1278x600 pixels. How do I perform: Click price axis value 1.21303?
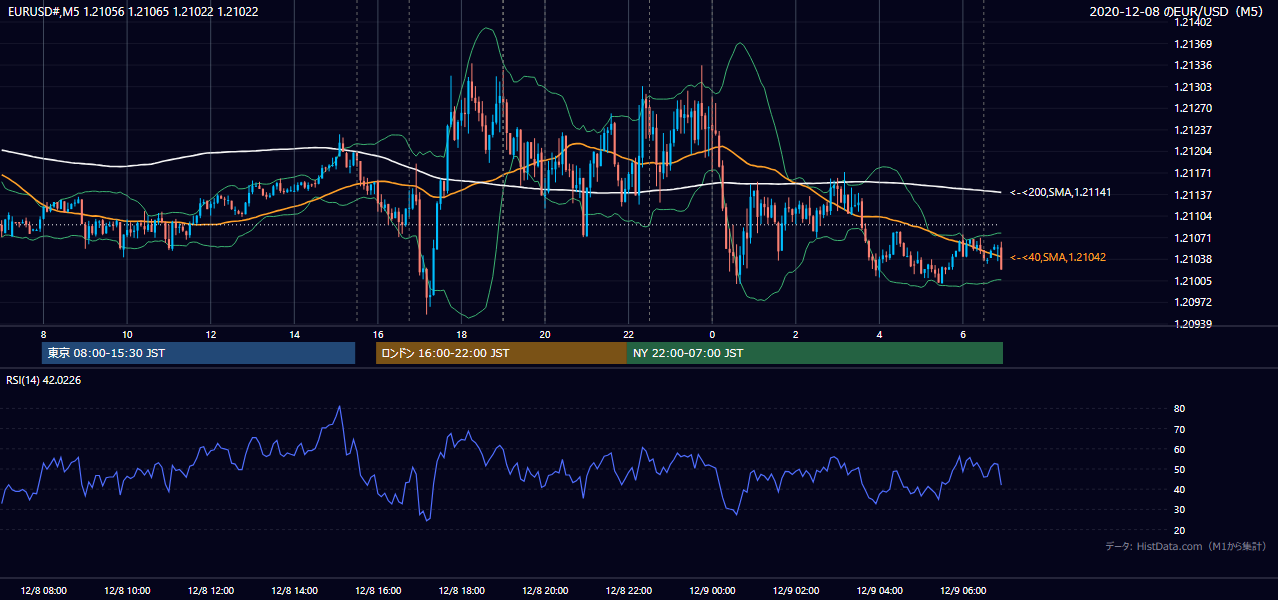tap(1193, 87)
